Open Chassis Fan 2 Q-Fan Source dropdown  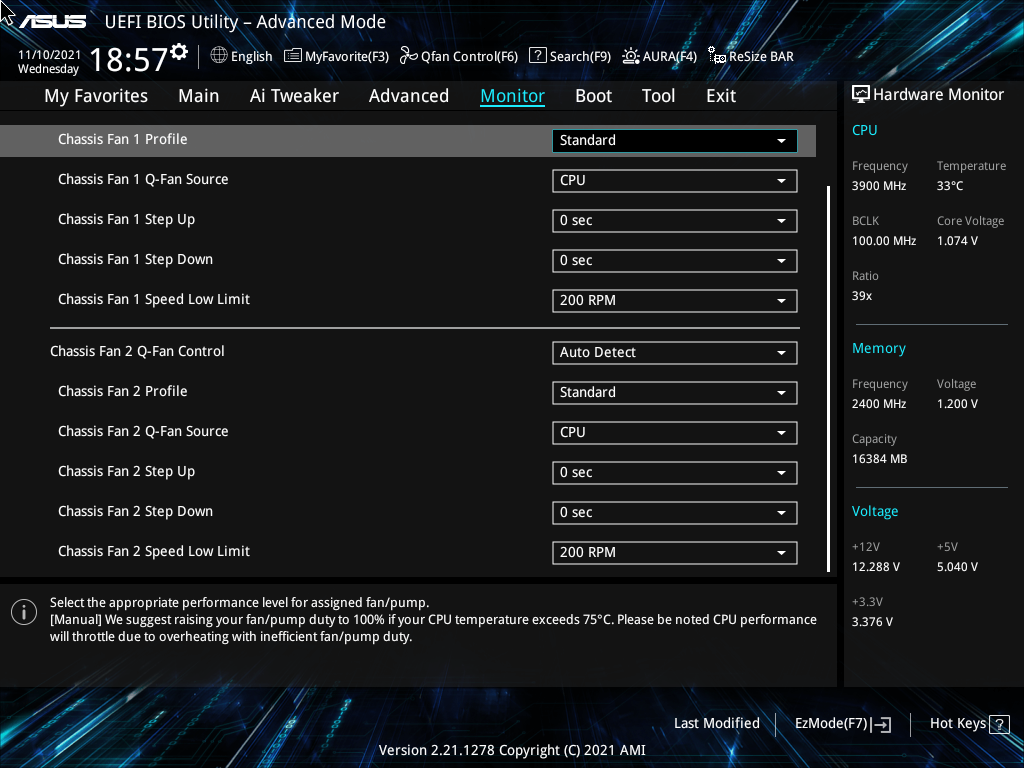(675, 432)
